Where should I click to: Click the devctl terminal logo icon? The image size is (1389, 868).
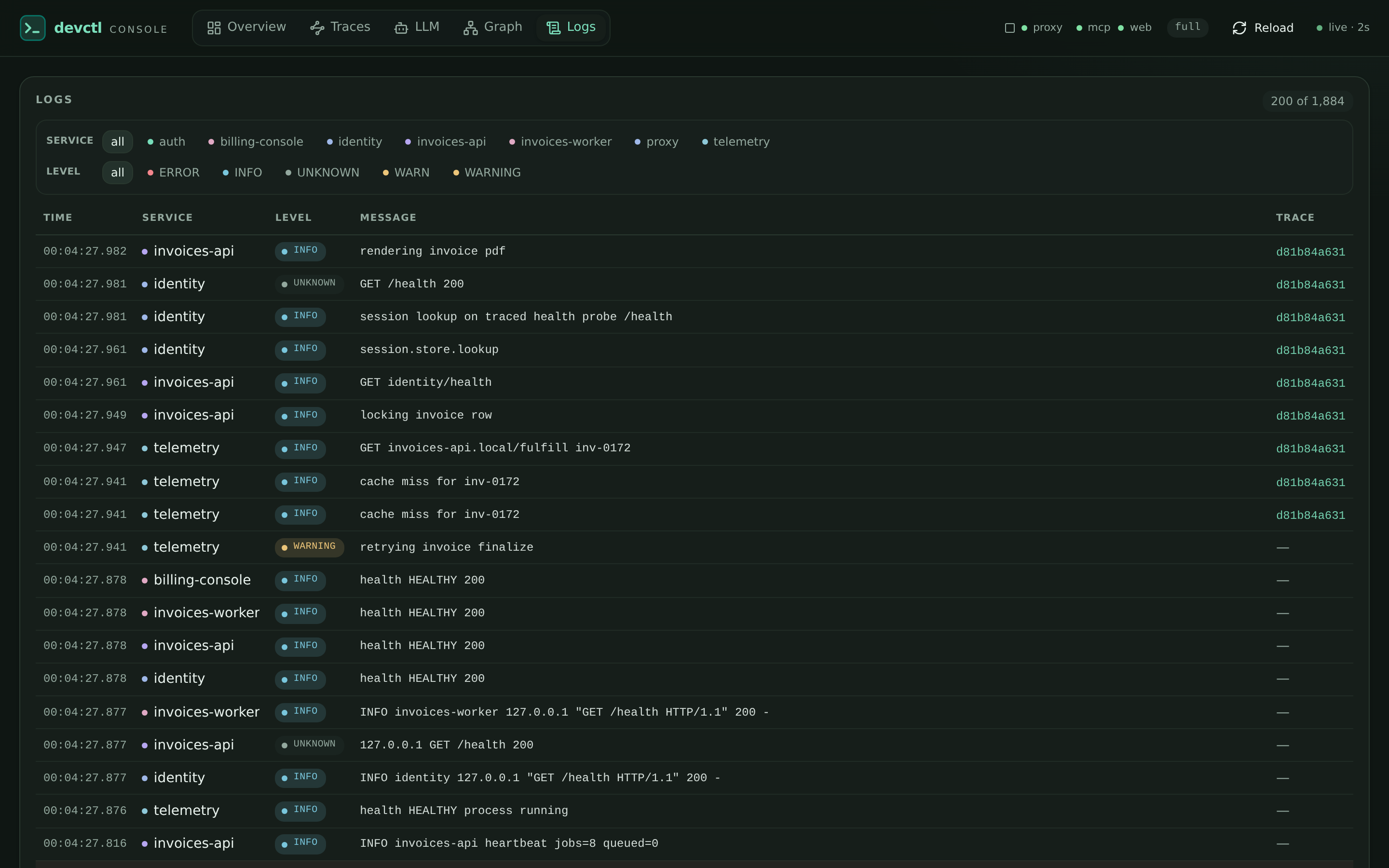point(33,27)
